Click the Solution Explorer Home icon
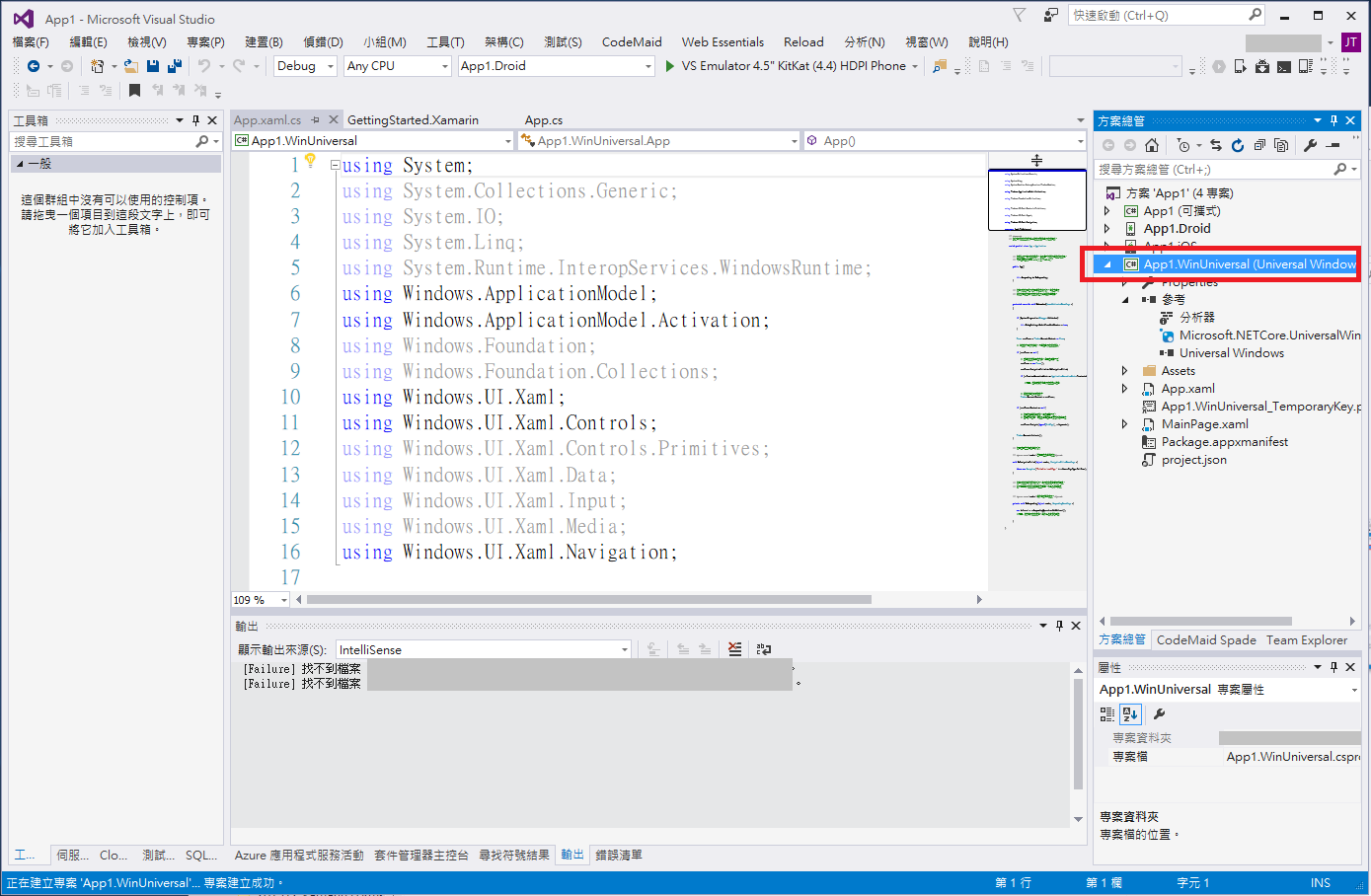1371x896 pixels. (1152, 145)
